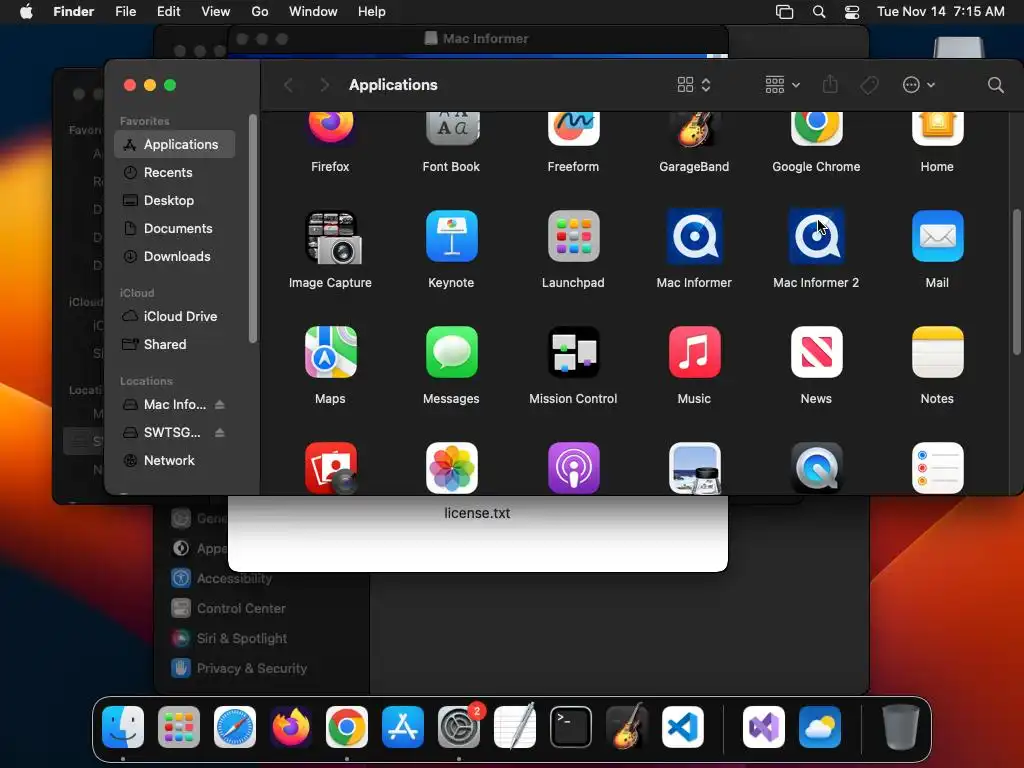Click the Edit Tags toolbar icon
The width and height of the screenshot is (1024, 768).
point(869,85)
